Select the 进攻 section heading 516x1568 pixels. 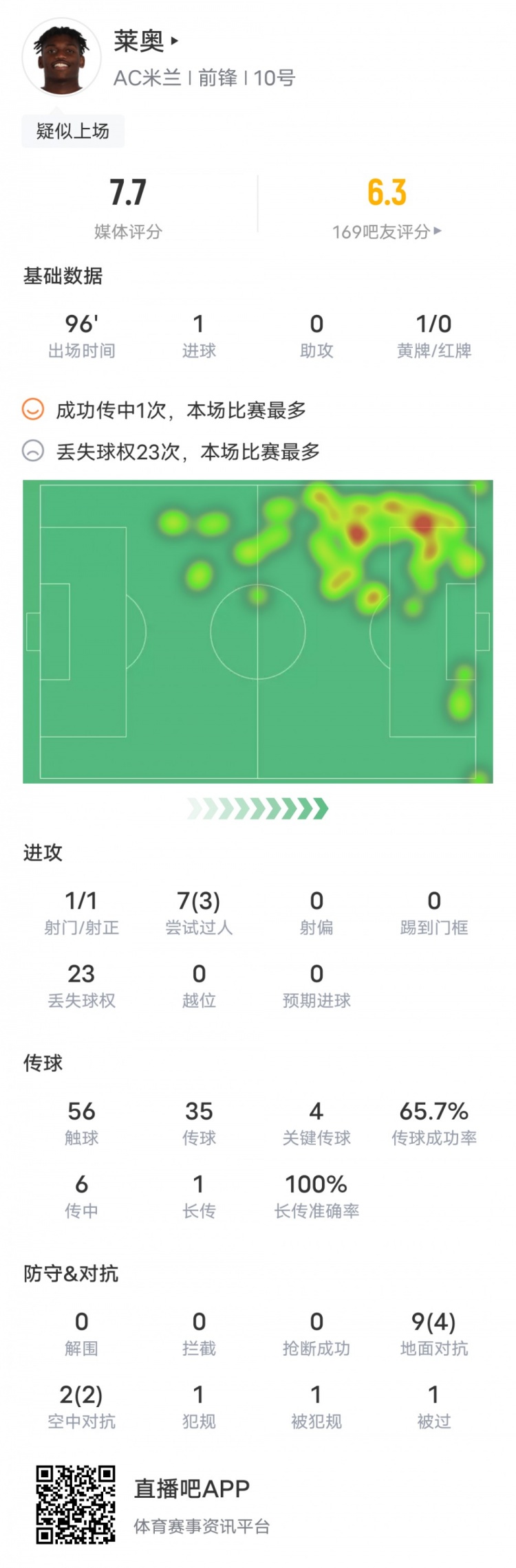point(43,852)
